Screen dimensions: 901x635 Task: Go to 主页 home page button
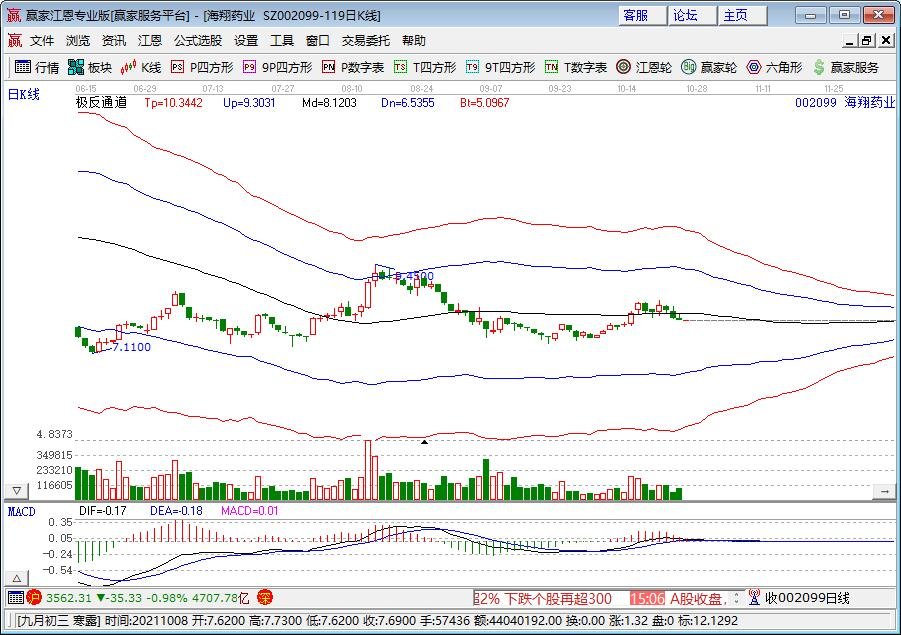(x=735, y=15)
